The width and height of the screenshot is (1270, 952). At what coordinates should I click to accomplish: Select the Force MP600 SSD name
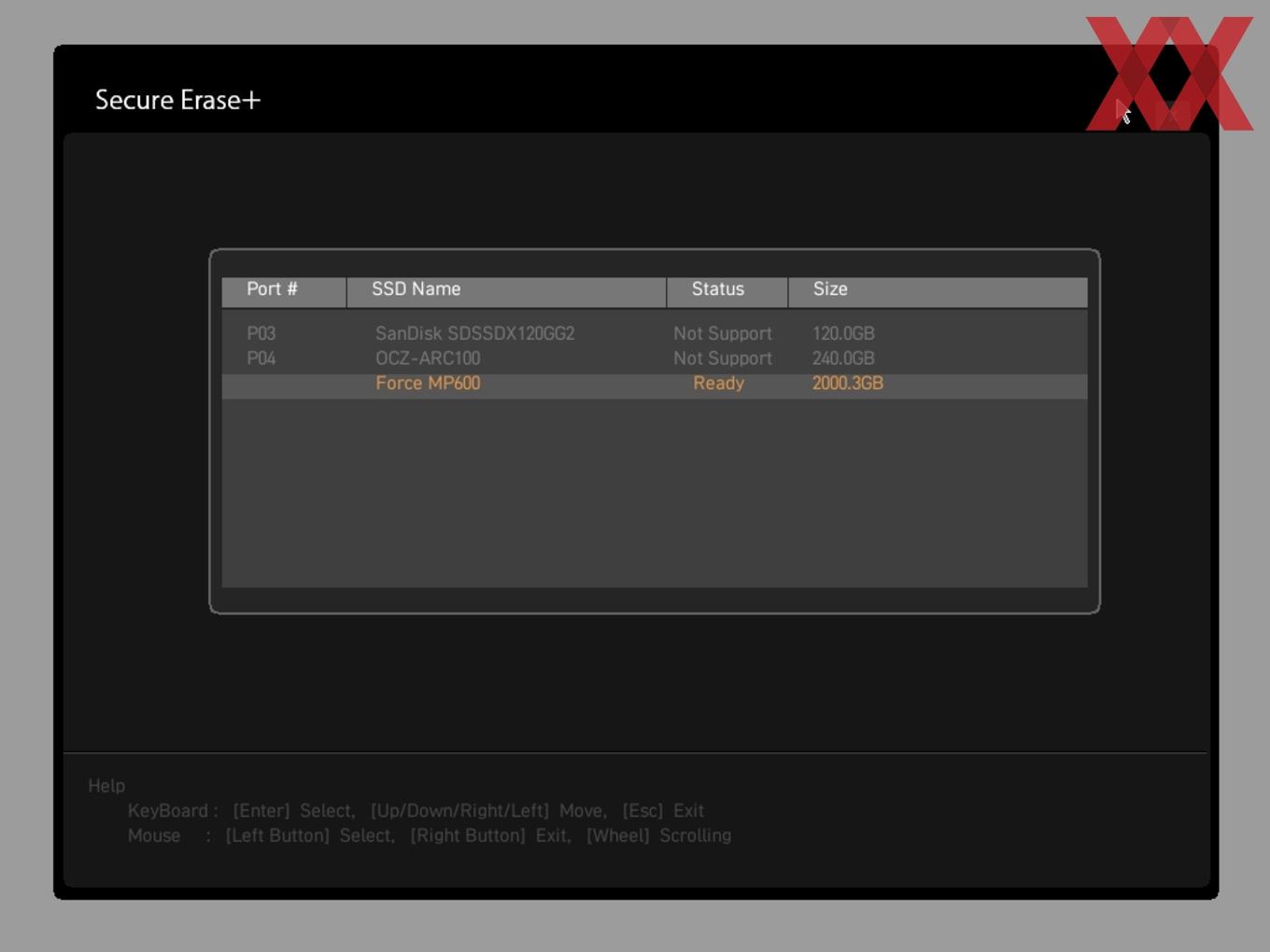point(428,384)
